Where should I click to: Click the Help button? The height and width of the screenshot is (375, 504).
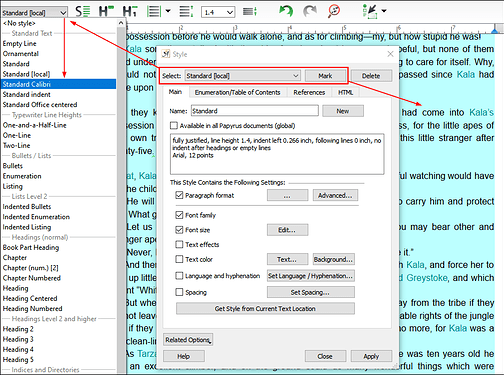coord(184,356)
